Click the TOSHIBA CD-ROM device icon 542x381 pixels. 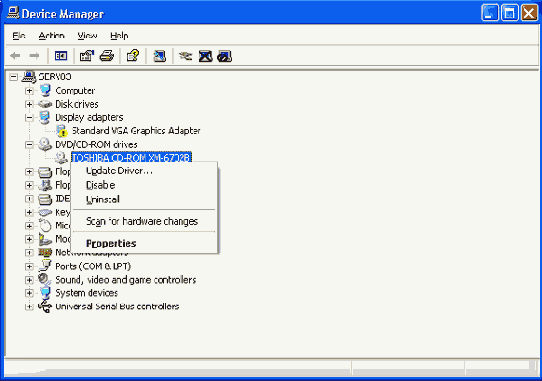click(61, 158)
